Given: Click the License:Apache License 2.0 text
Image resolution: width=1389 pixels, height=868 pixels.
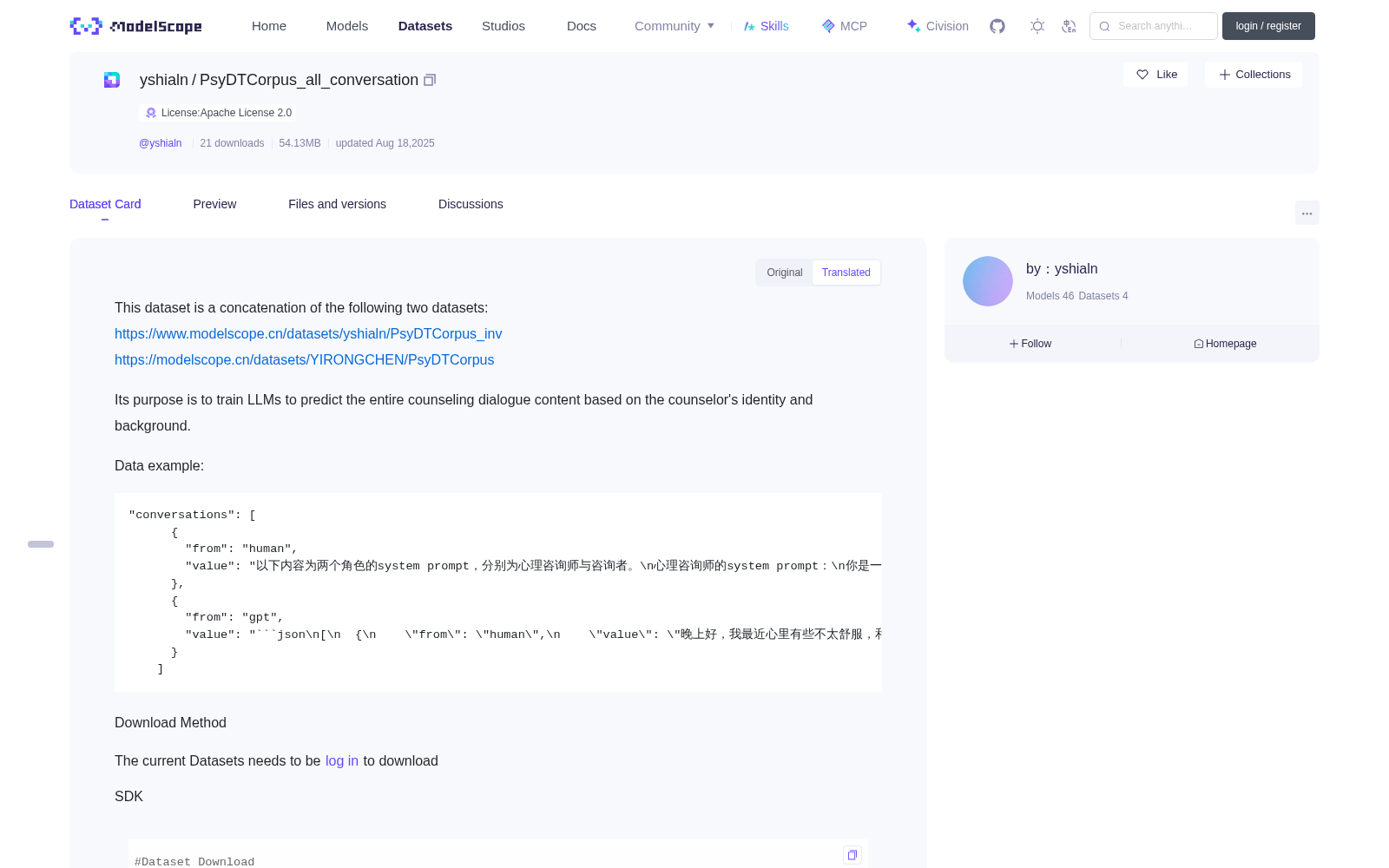Looking at the screenshot, I should (x=227, y=113).
